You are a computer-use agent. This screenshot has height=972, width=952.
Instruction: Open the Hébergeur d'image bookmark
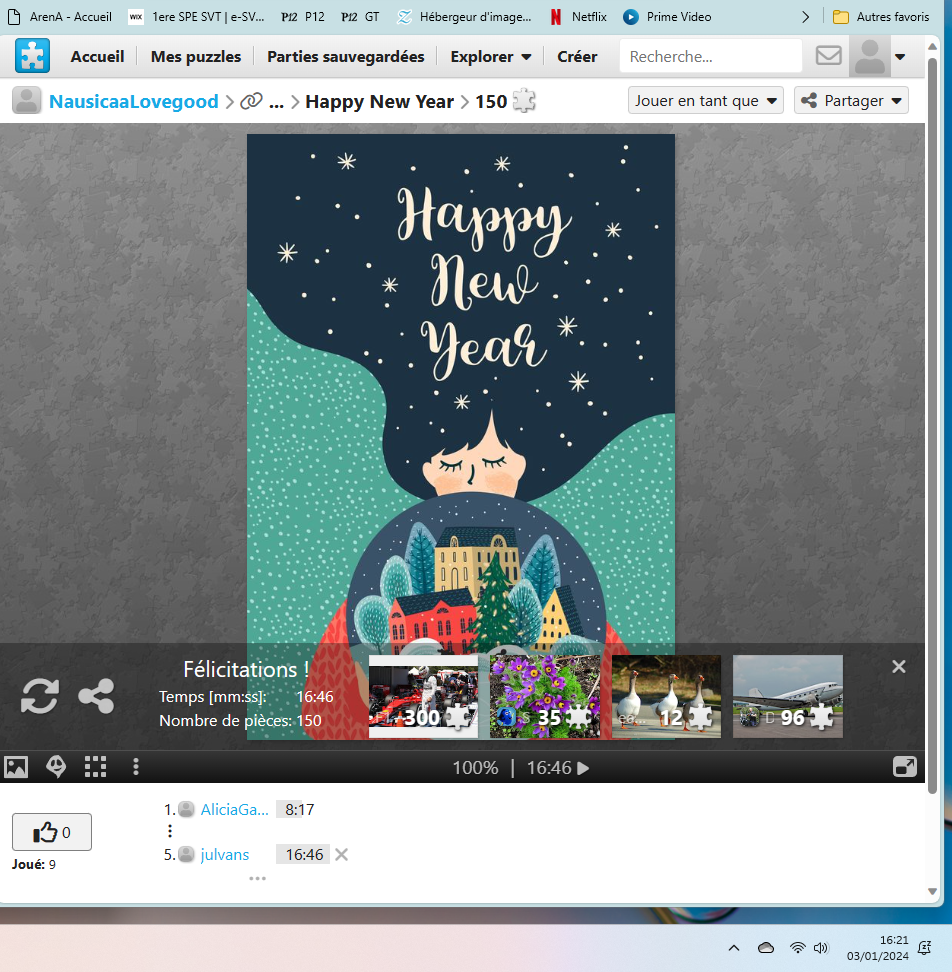[x=464, y=17]
